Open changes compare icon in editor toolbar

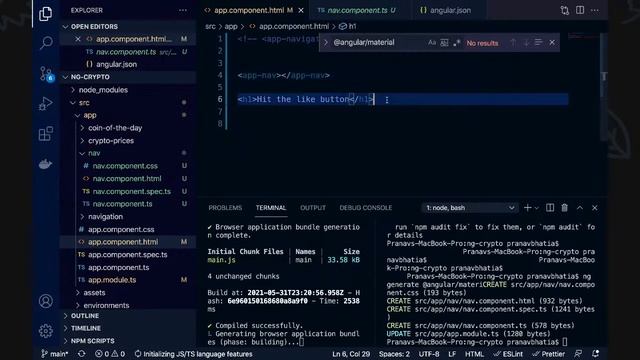(564, 10)
